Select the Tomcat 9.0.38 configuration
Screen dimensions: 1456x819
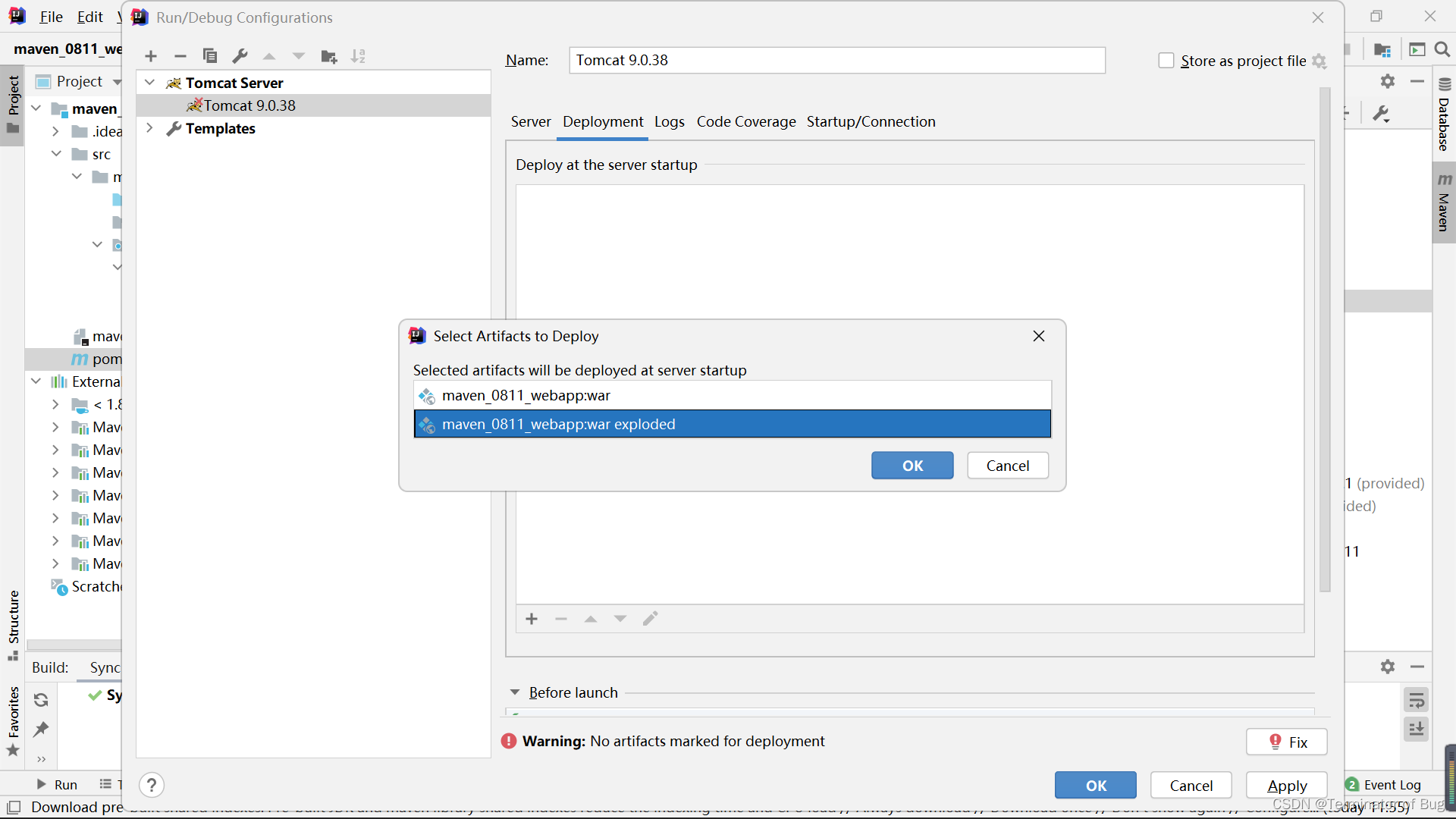pos(314,105)
